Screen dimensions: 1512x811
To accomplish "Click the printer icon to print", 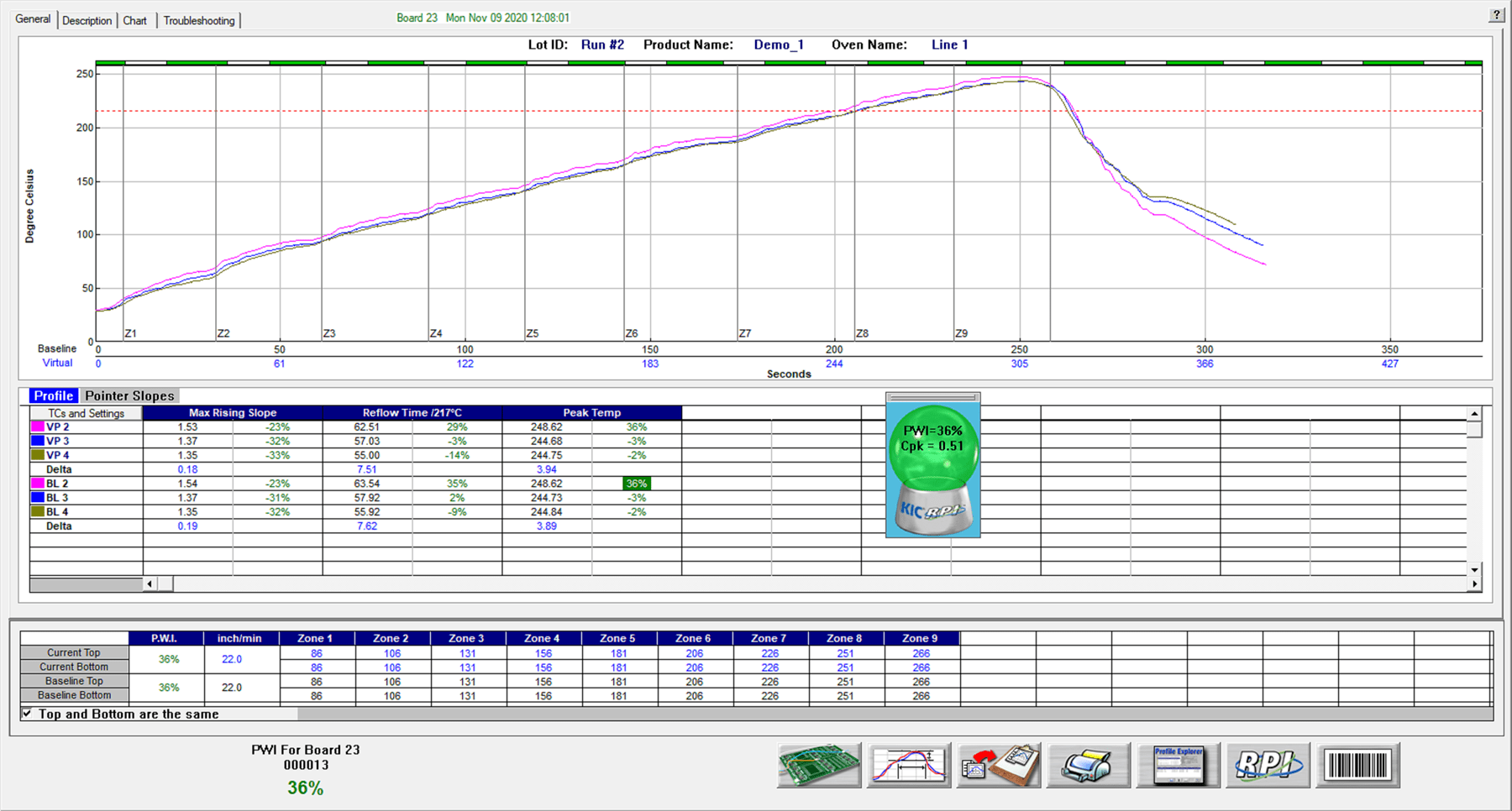I will pos(1089,765).
